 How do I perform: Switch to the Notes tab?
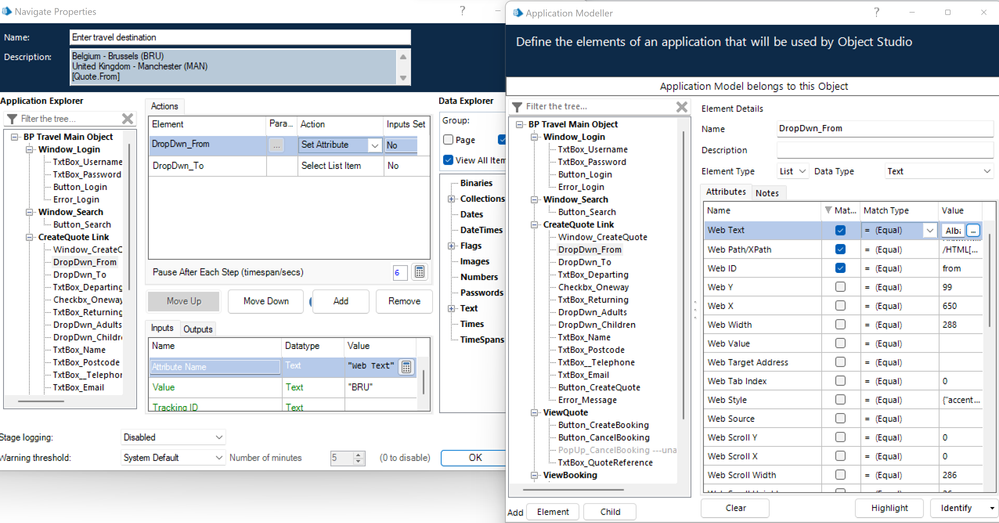(x=768, y=192)
